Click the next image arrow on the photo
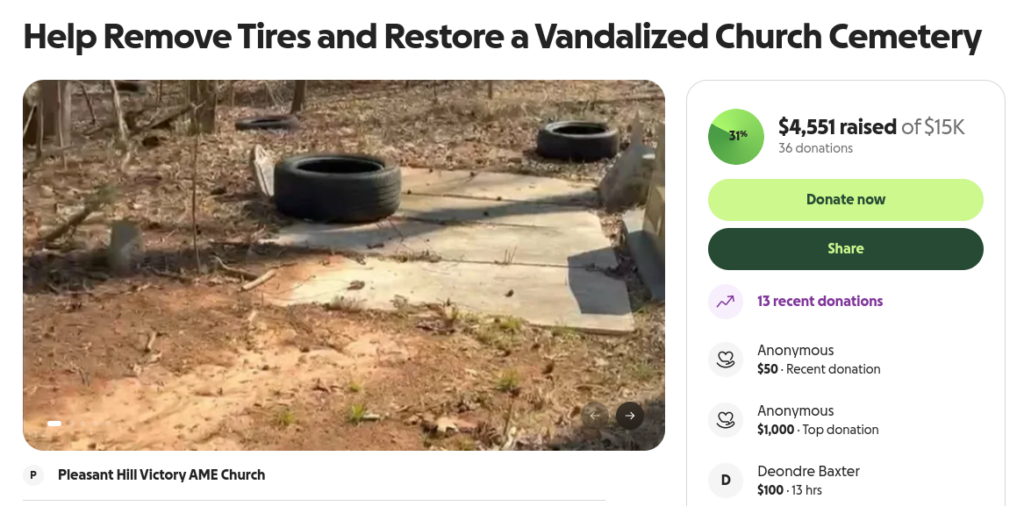1024x506 pixels. point(630,416)
